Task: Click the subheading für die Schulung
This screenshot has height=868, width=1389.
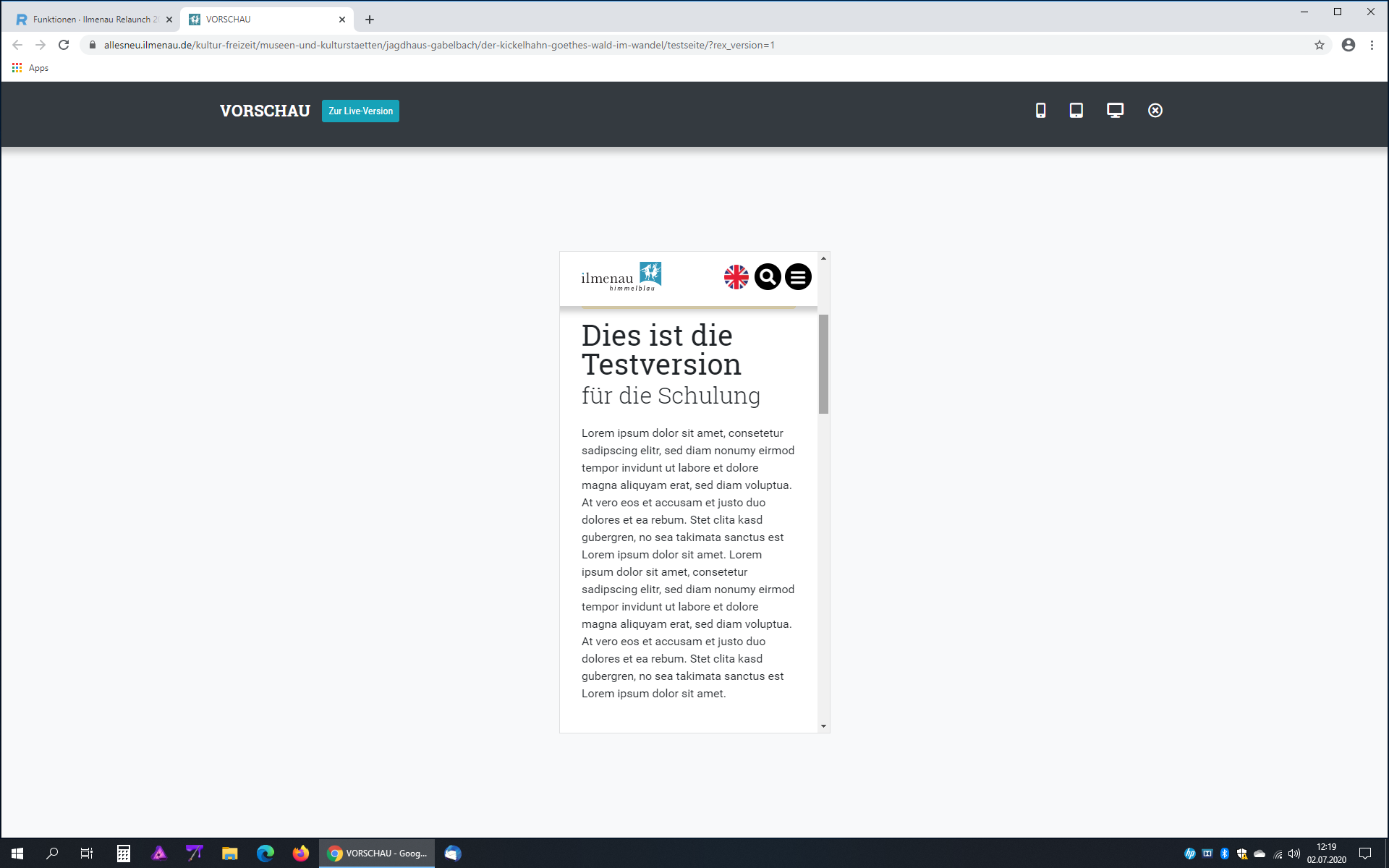Action: (x=671, y=396)
